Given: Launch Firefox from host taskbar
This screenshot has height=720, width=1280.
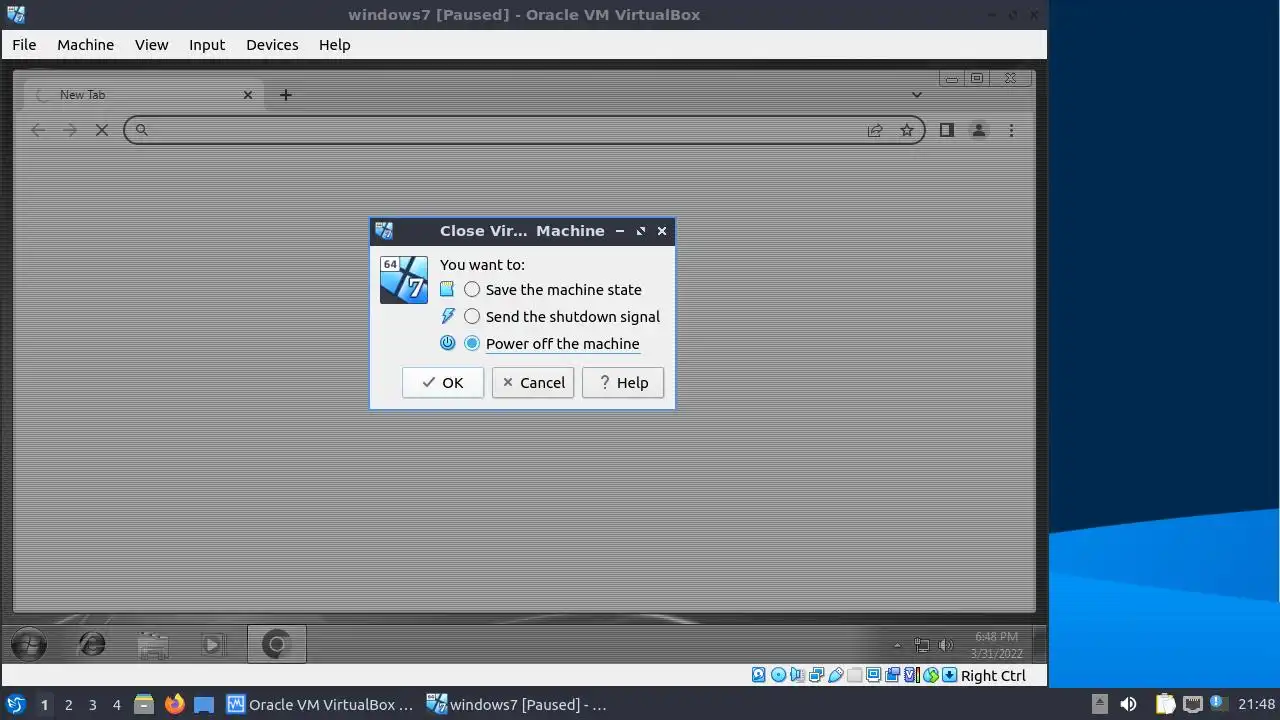Looking at the screenshot, I should tap(174, 704).
